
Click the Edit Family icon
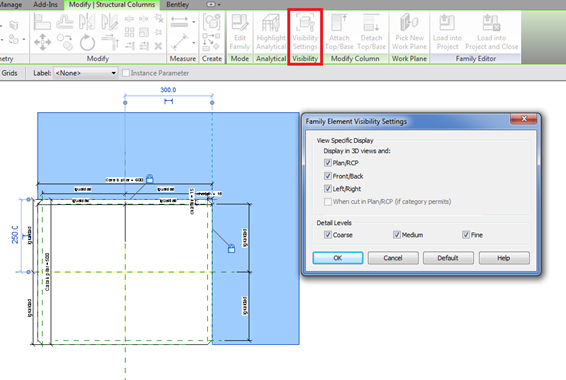point(240,32)
